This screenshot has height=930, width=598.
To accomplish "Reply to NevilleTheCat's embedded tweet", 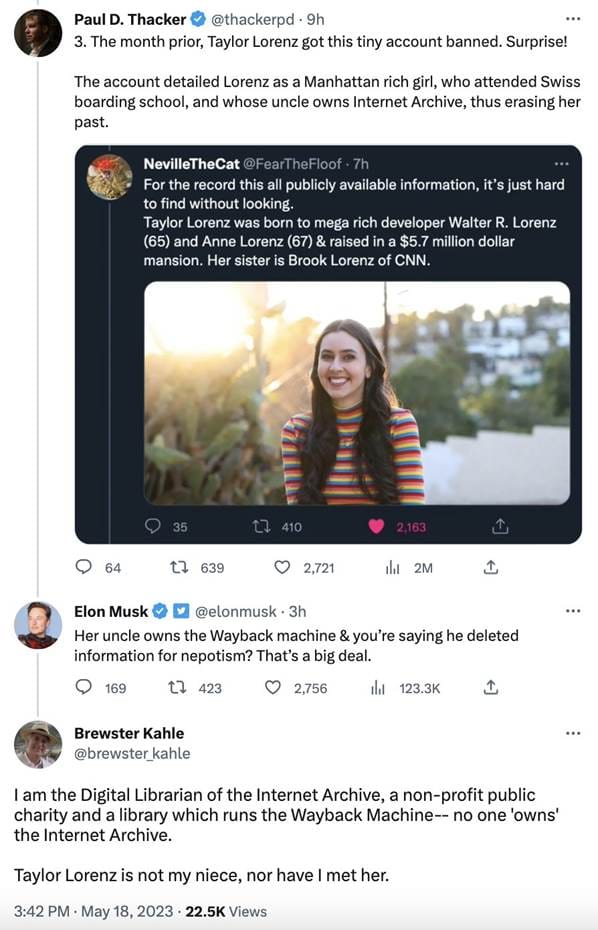I will pyautogui.click(x=152, y=525).
